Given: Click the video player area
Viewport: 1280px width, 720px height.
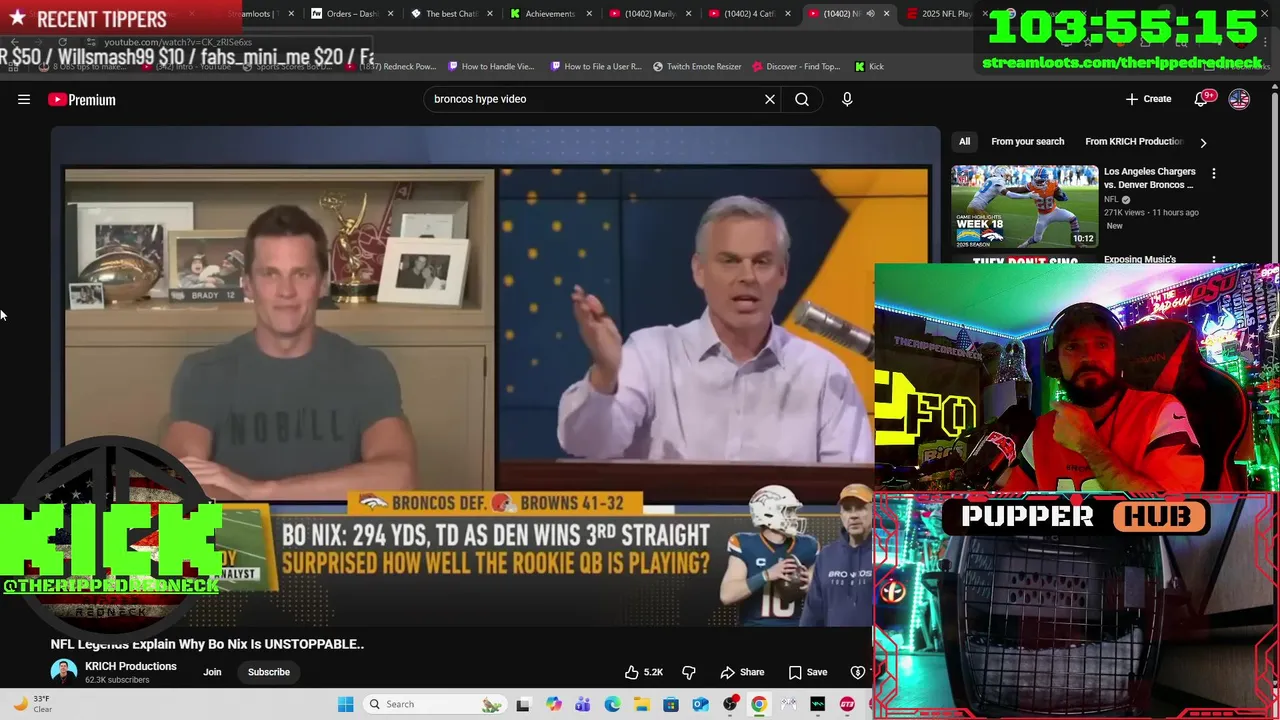Looking at the screenshot, I should click(496, 378).
